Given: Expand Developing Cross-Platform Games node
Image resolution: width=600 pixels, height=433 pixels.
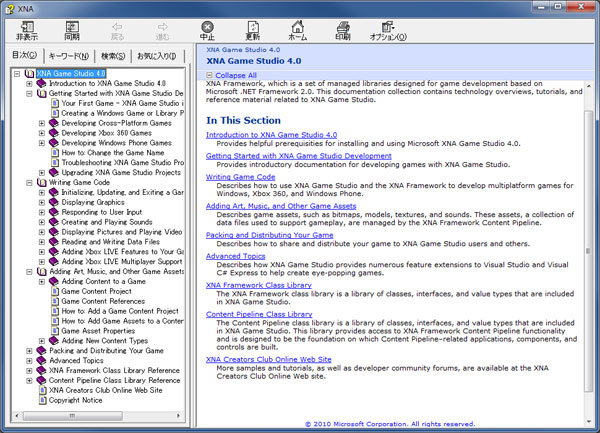Looking at the screenshot, I should [x=42, y=123].
